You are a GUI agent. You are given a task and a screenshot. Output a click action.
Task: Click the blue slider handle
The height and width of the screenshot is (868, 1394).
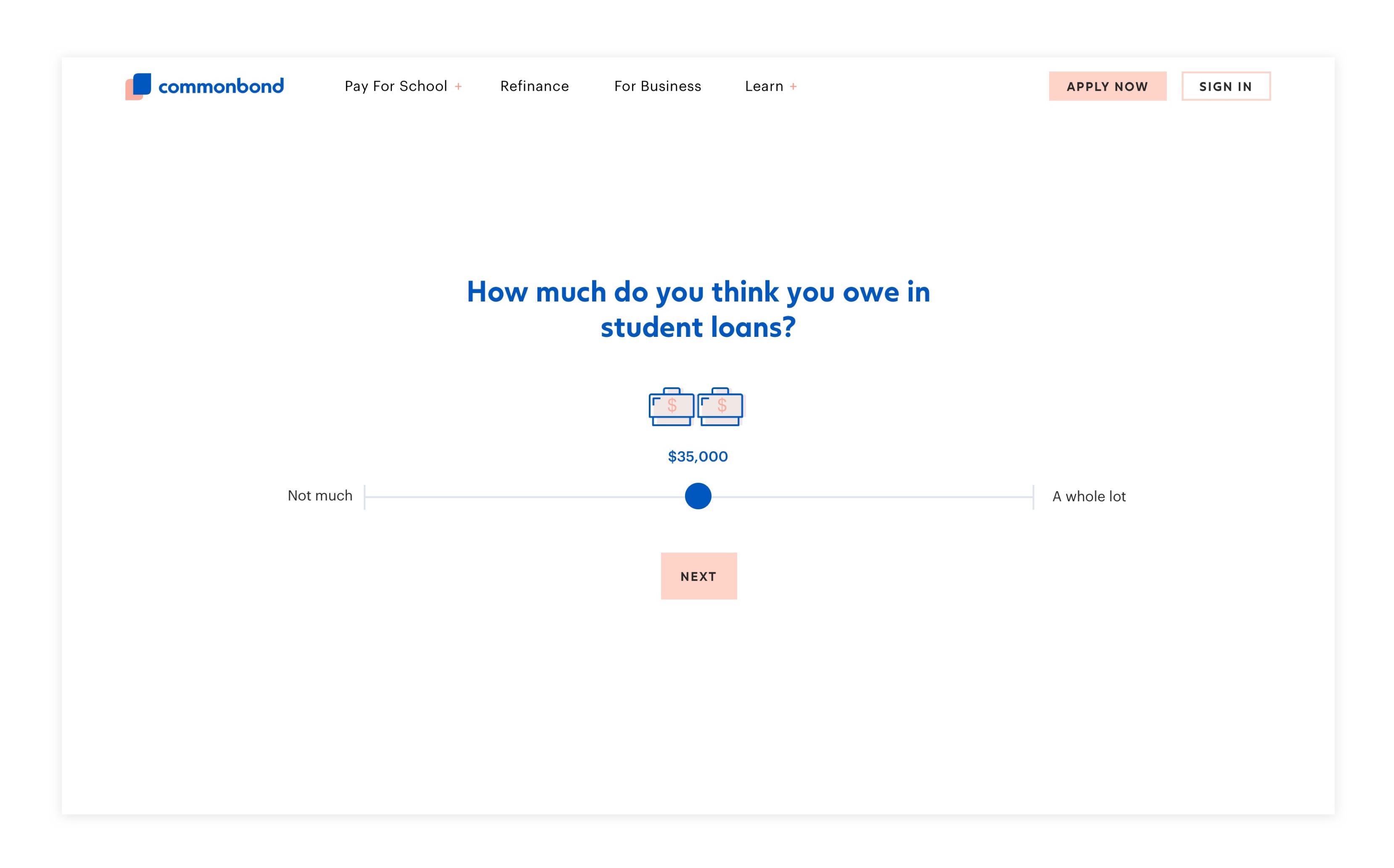click(x=698, y=496)
